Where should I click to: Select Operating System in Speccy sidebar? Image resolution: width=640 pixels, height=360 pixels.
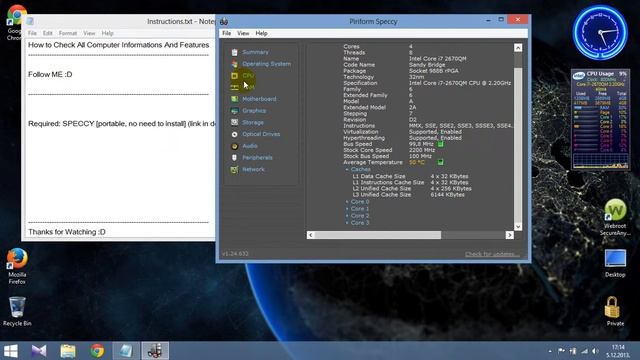click(267, 64)
